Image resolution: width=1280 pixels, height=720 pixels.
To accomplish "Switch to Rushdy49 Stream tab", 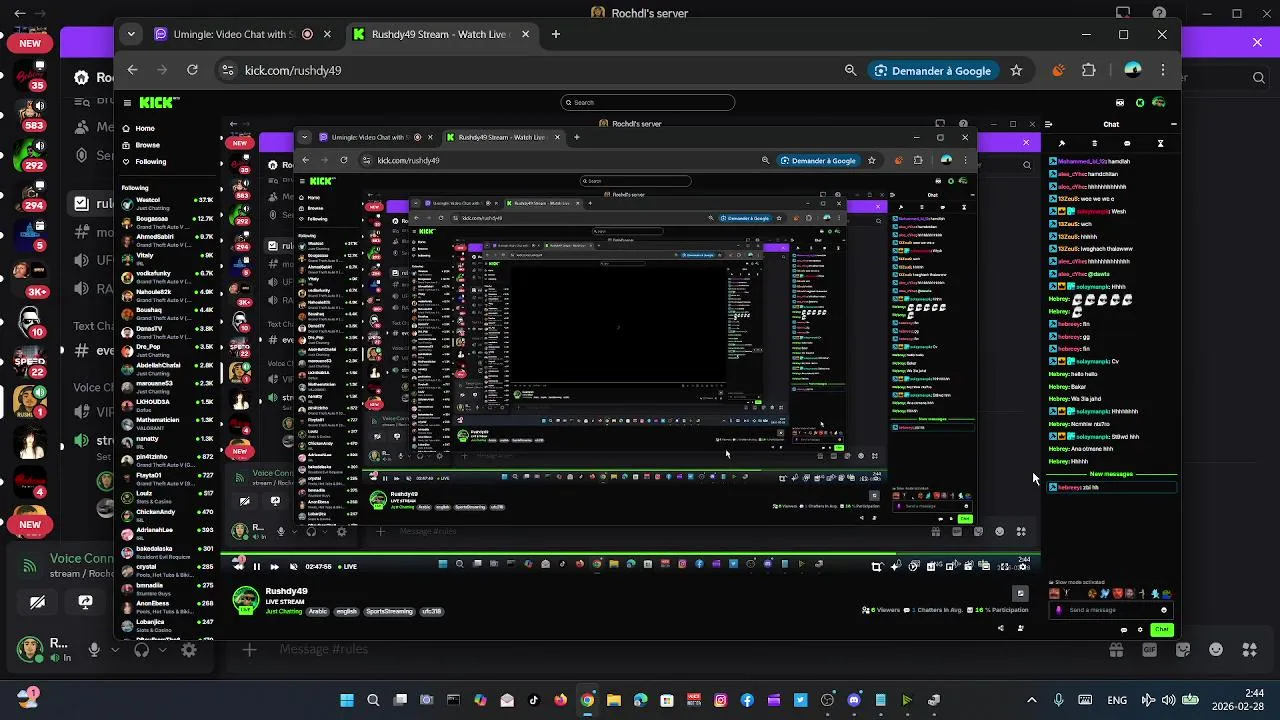I will click(x=439, y=34).
